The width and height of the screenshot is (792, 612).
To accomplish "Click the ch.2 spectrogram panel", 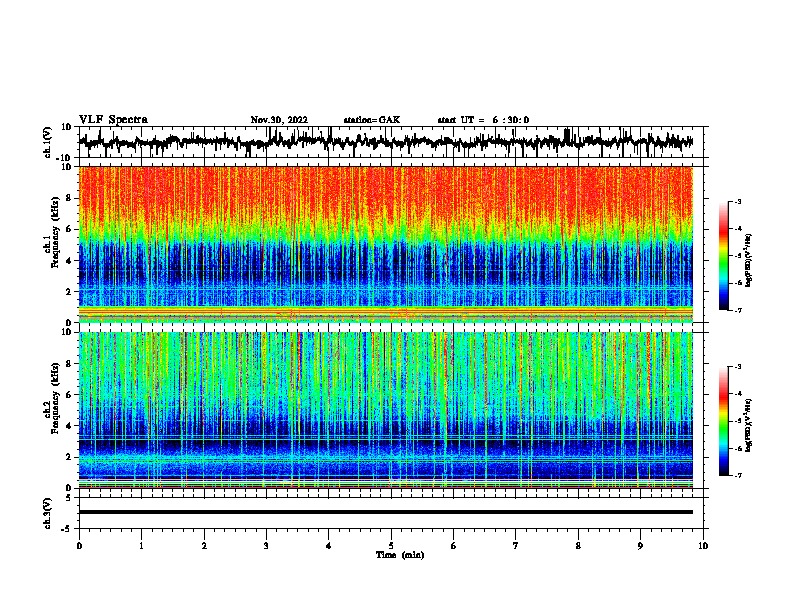I will pyautogui.click(x=386, y=410).
